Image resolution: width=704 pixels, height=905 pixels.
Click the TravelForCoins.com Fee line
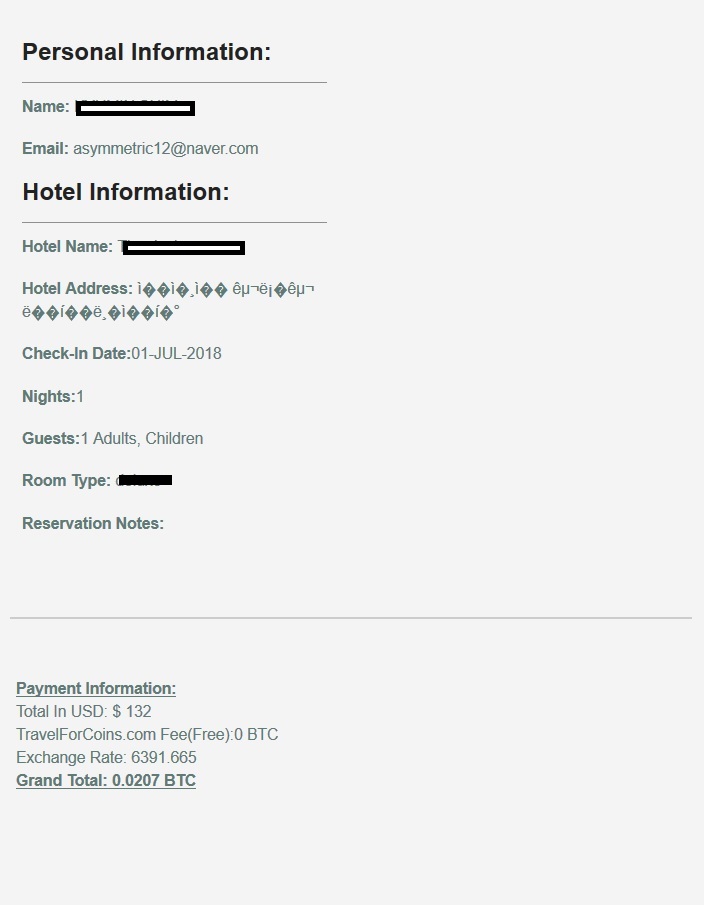coord(147,735)
